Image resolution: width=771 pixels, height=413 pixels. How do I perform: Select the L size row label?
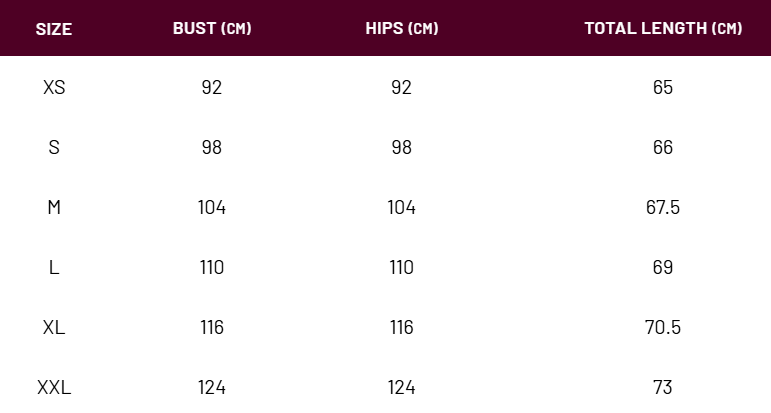point(54,267)
